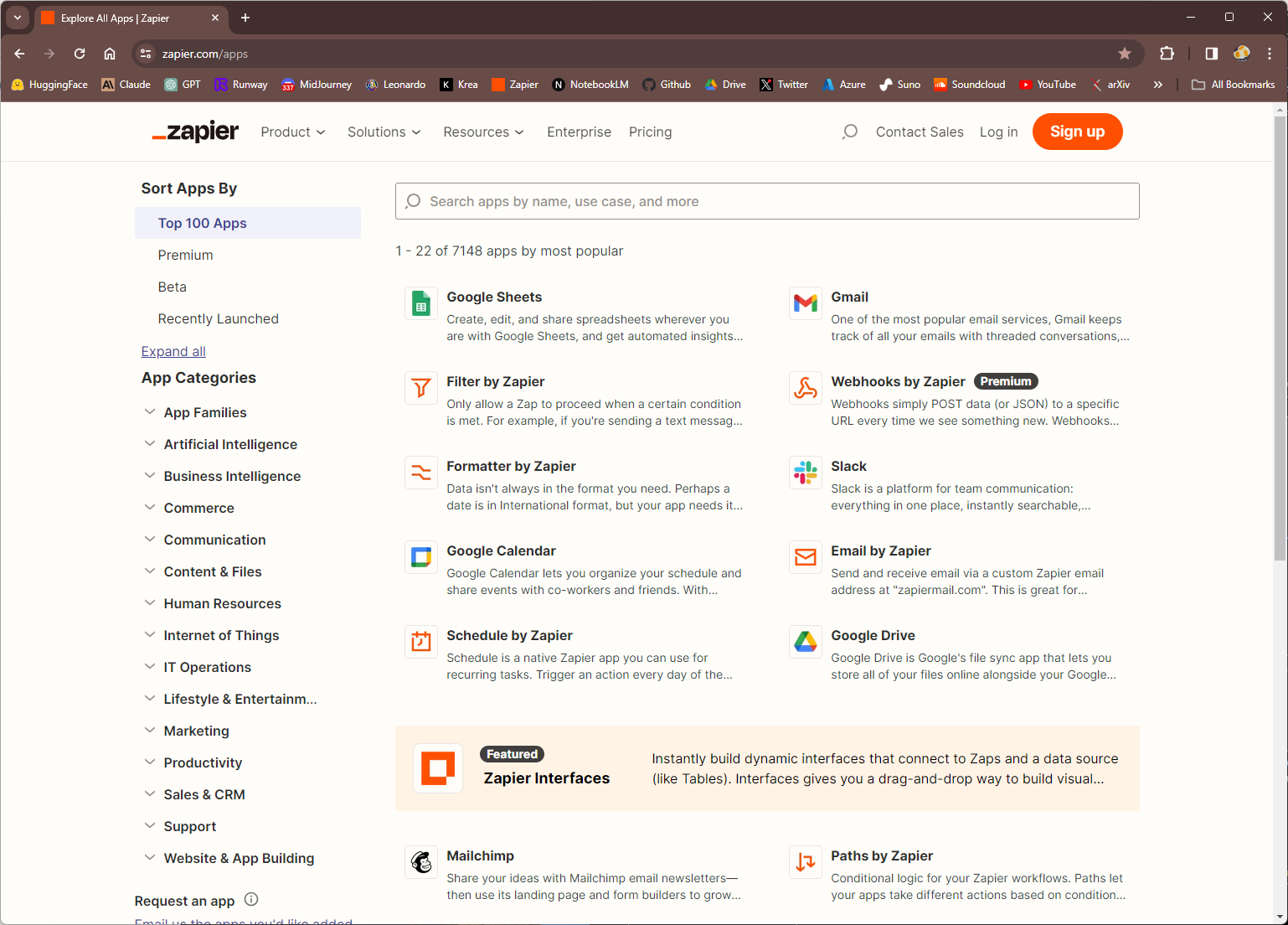Open the Mailchimp app icon
This screenshot has width=1288, height=925.
pyautogui.click(x=421, y=862)
